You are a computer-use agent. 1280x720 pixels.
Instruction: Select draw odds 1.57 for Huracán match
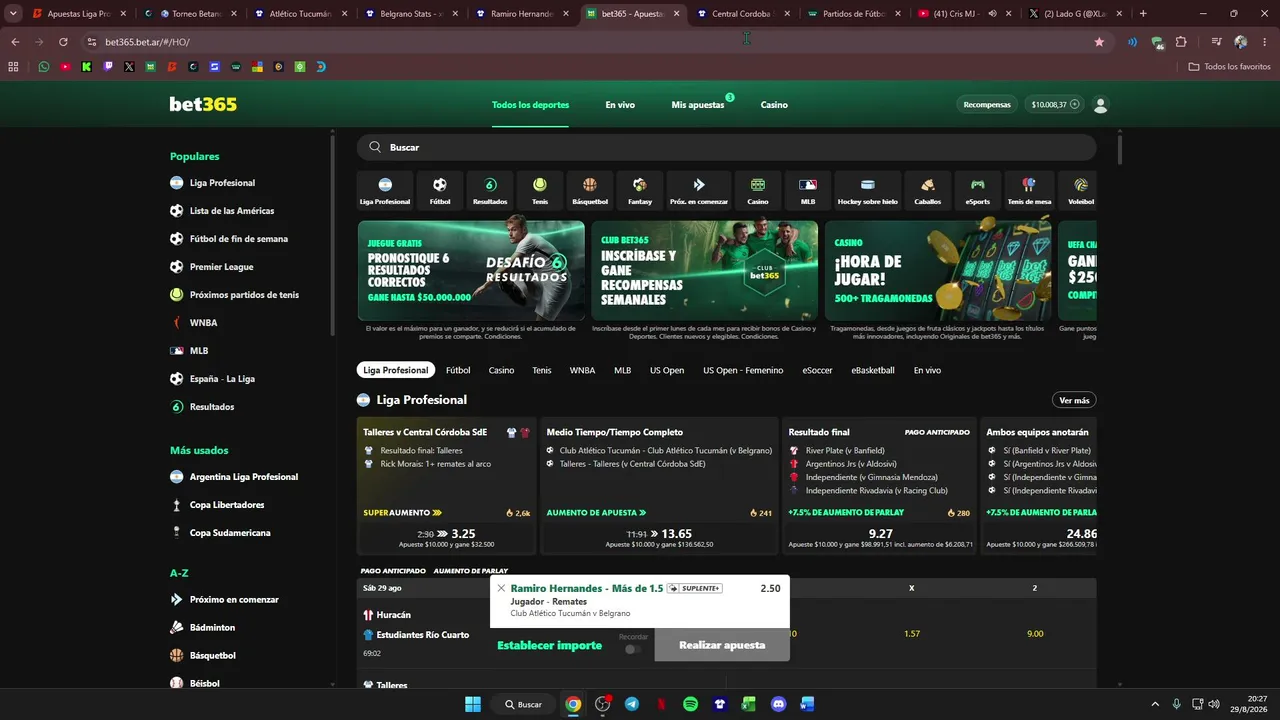point(912,634)
